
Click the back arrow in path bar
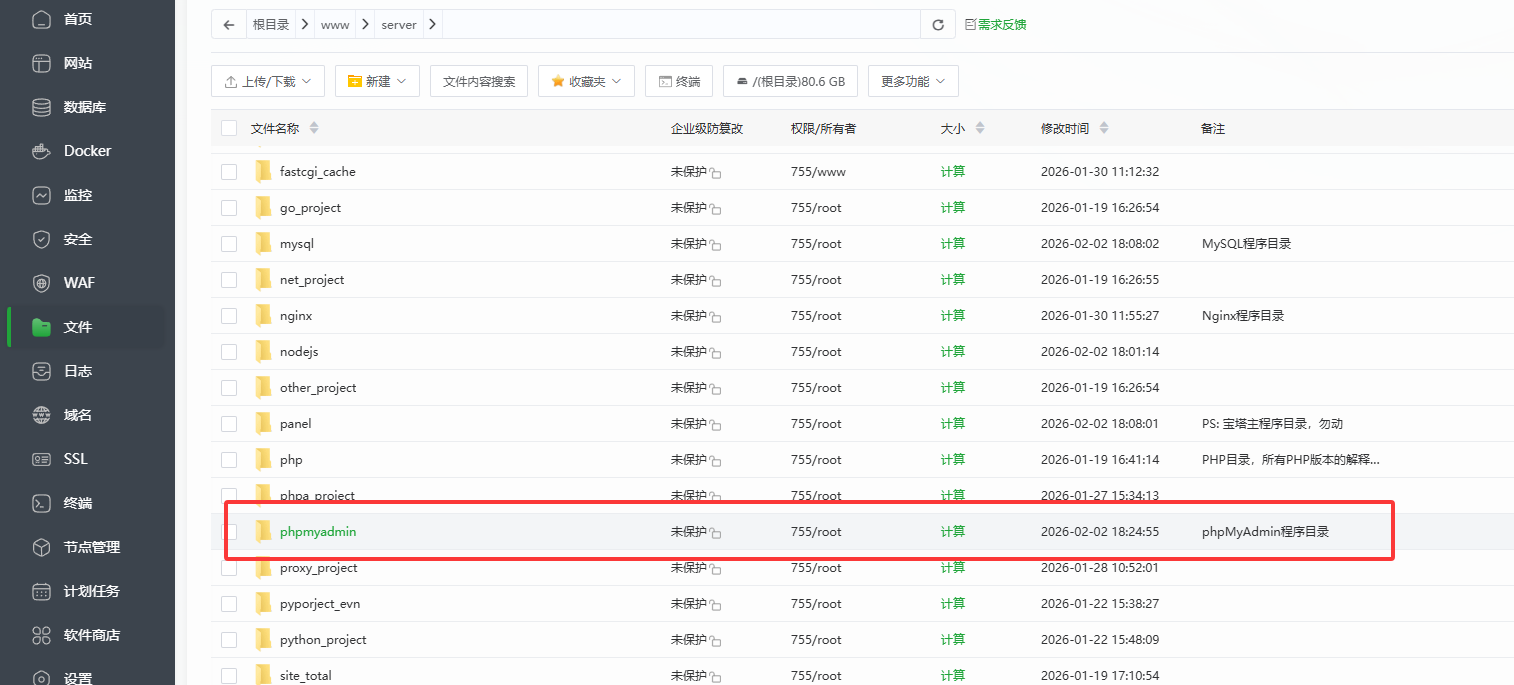tap(229, 25)
